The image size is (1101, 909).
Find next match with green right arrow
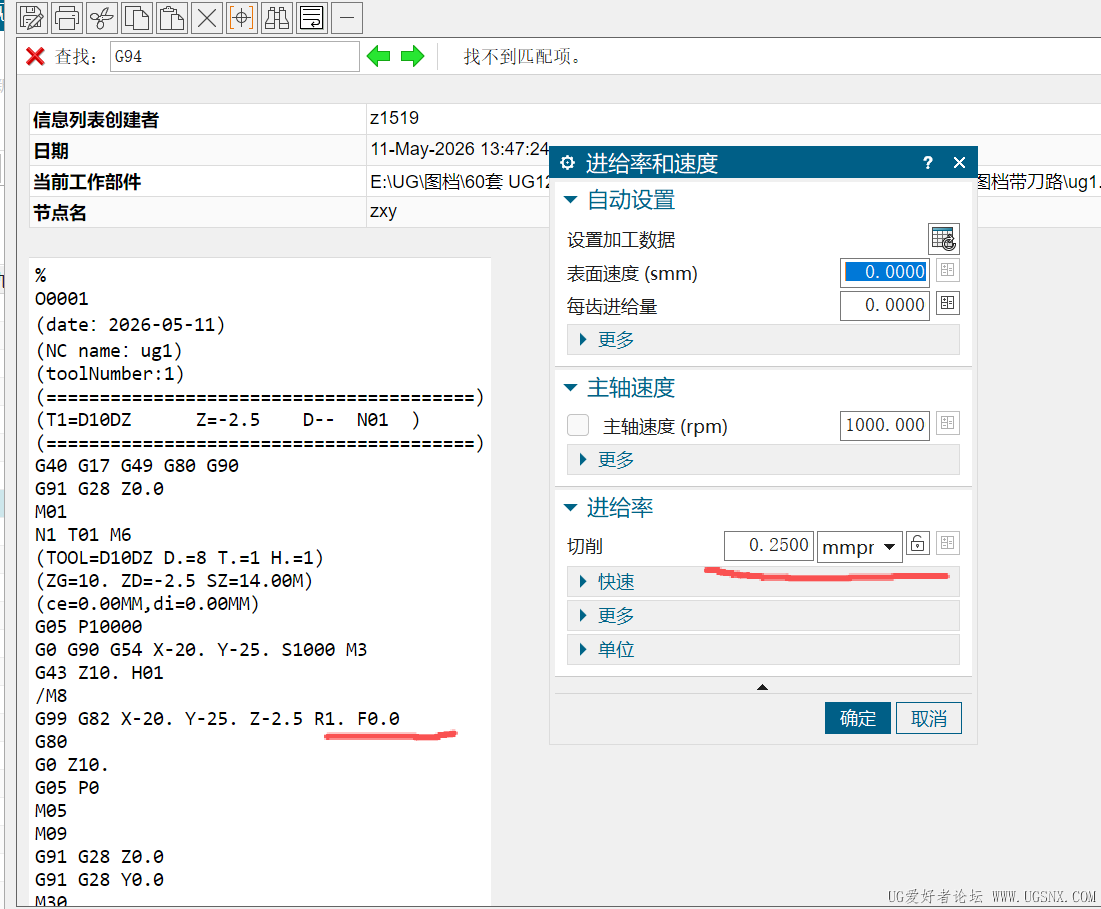413,56
